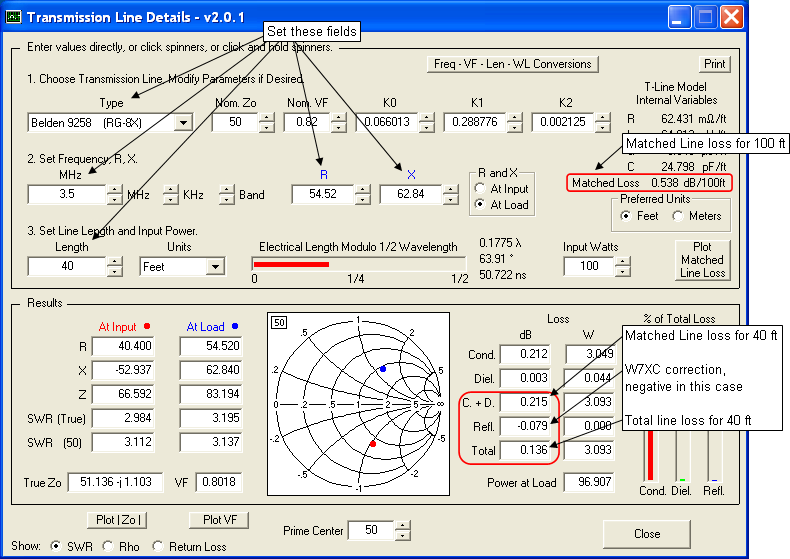Viewport: 790px width, 559px height.
Task: Click the electrical length red progress bar
Action: (291, 264)
